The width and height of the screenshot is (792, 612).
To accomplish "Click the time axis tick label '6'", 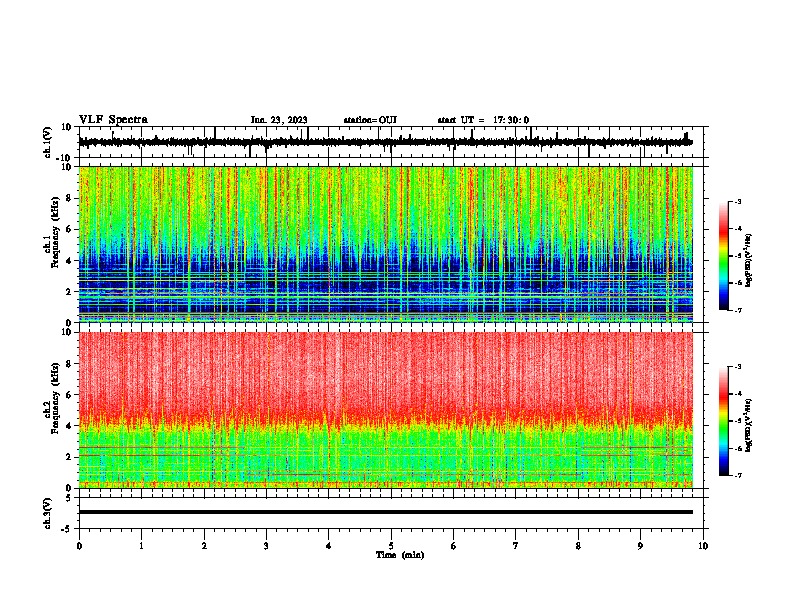I will (454, 546).
